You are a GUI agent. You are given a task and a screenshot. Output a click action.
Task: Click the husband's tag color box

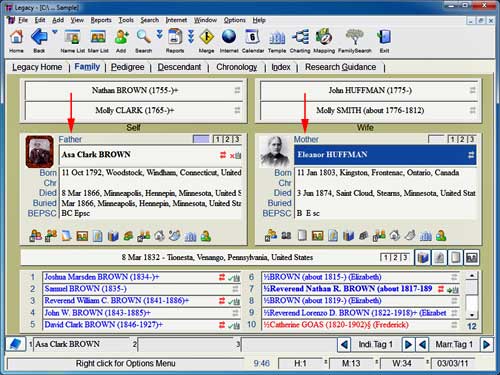click(201, 139)
